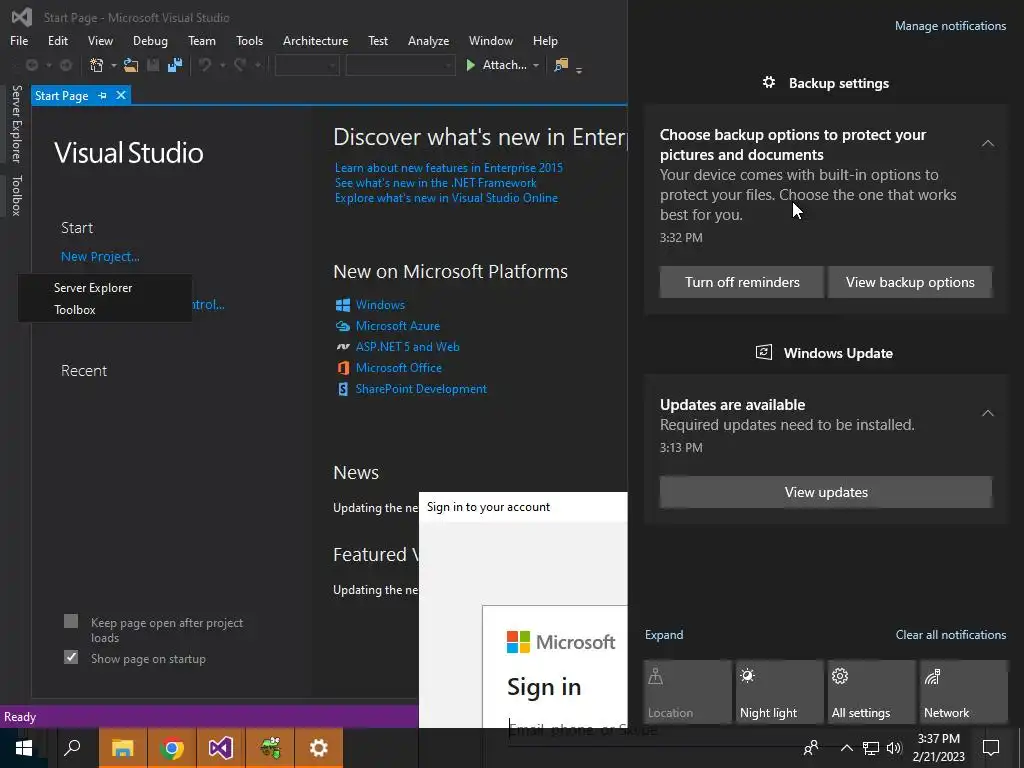Viewport: 1024px width, 768px height.
Task: Open the Attach button dropdown arrow
Action: (536, 65)
